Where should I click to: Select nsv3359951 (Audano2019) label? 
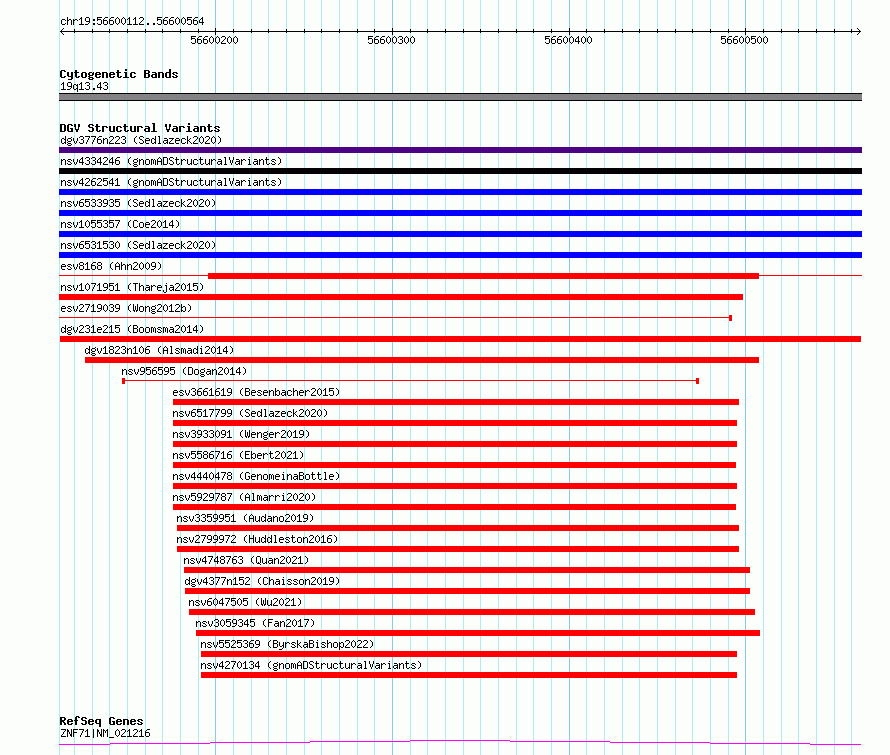[x=245, y=518]
